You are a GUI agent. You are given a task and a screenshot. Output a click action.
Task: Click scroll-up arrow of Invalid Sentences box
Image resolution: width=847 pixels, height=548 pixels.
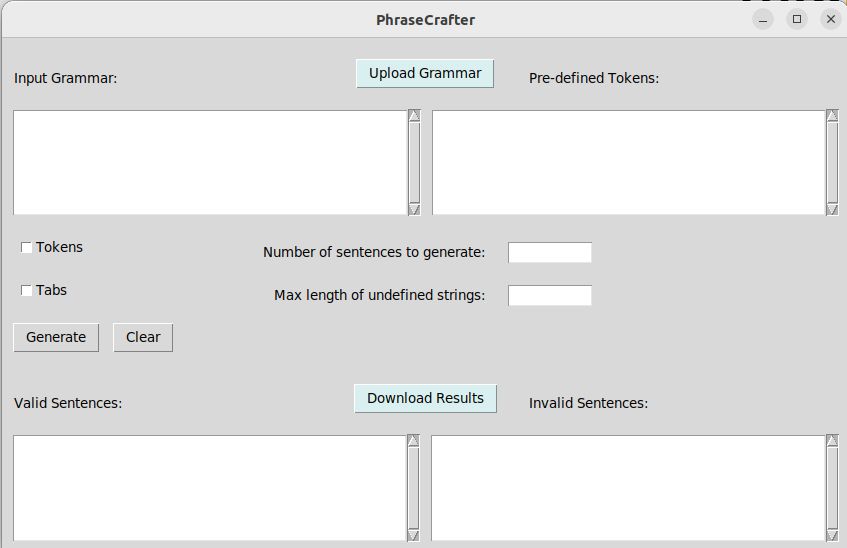tap(832, 441)
